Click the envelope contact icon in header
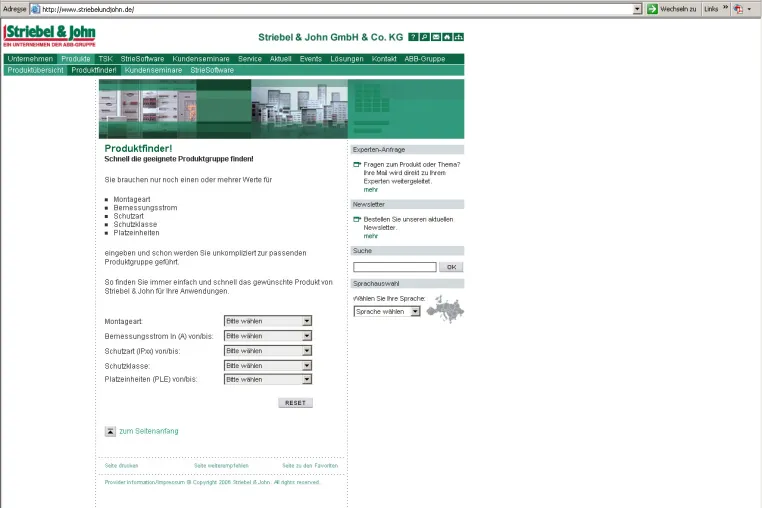The image size is (762, 508). [x=436, y=37]
